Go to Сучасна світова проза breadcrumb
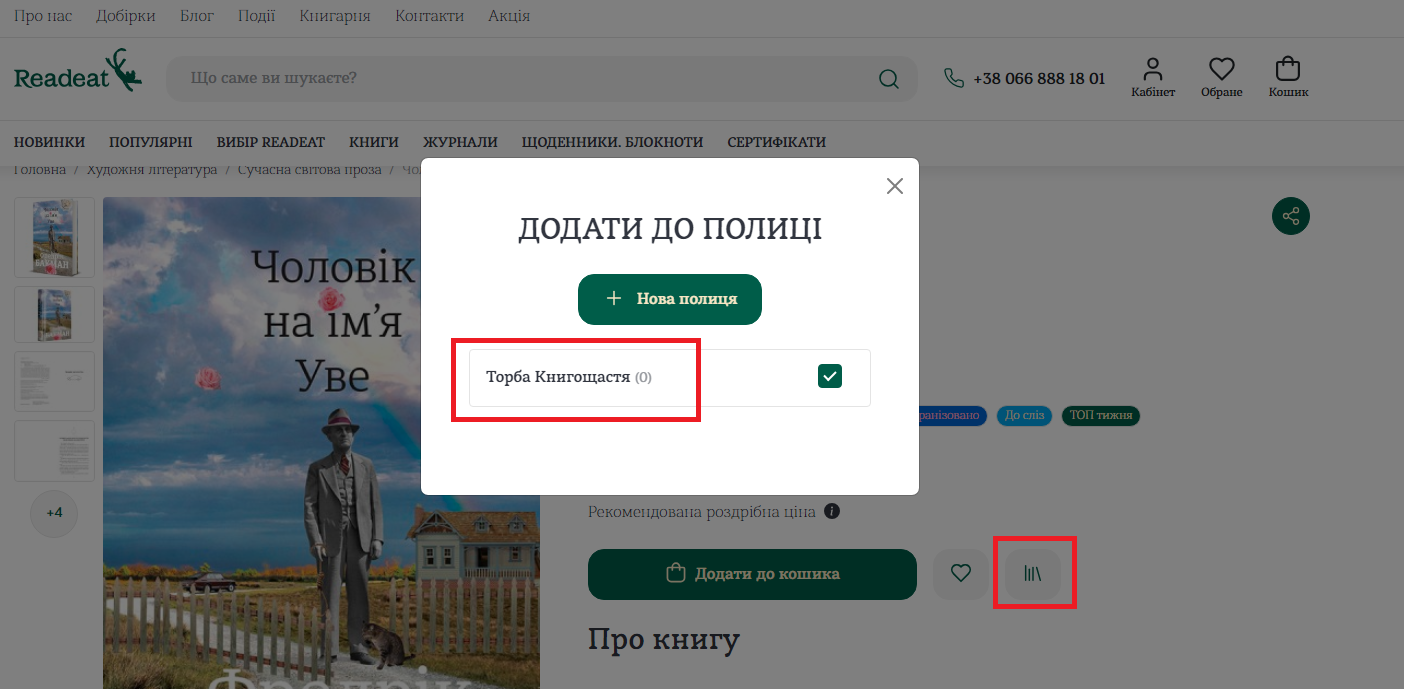Image resolution: width=1404 pixels, height=689 pixels. (x=310, y=170)
